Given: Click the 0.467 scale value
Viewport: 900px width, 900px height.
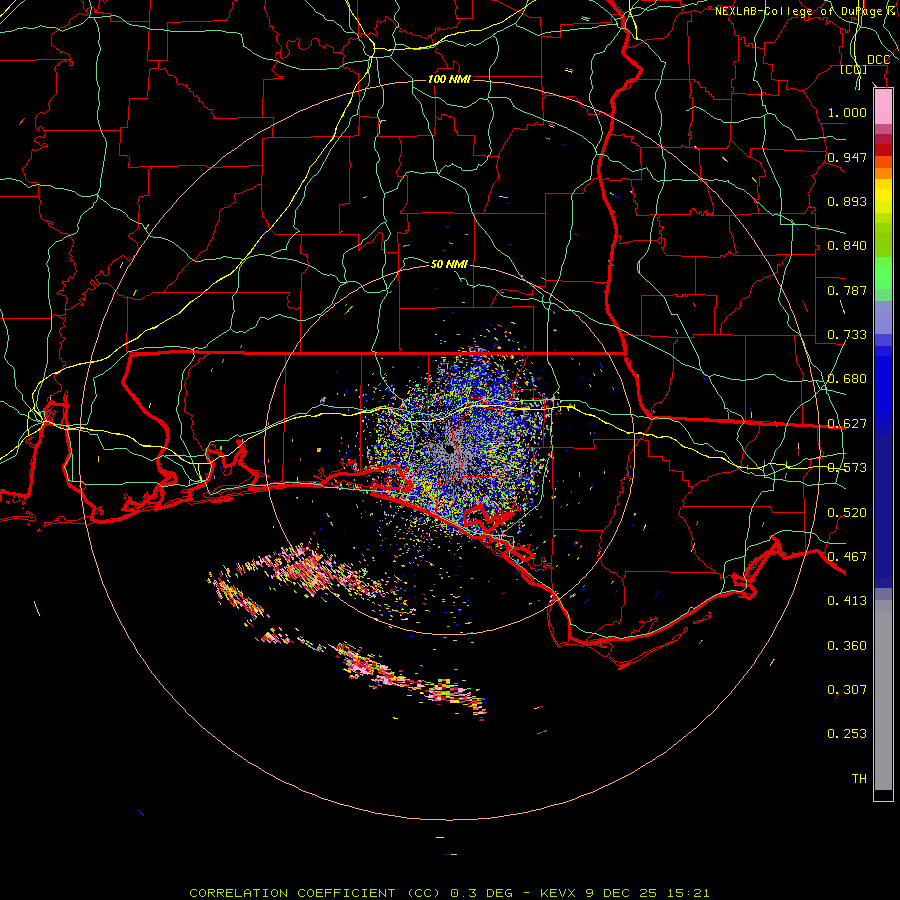Looking at the screenshot, I should click(x=847, y=557).
